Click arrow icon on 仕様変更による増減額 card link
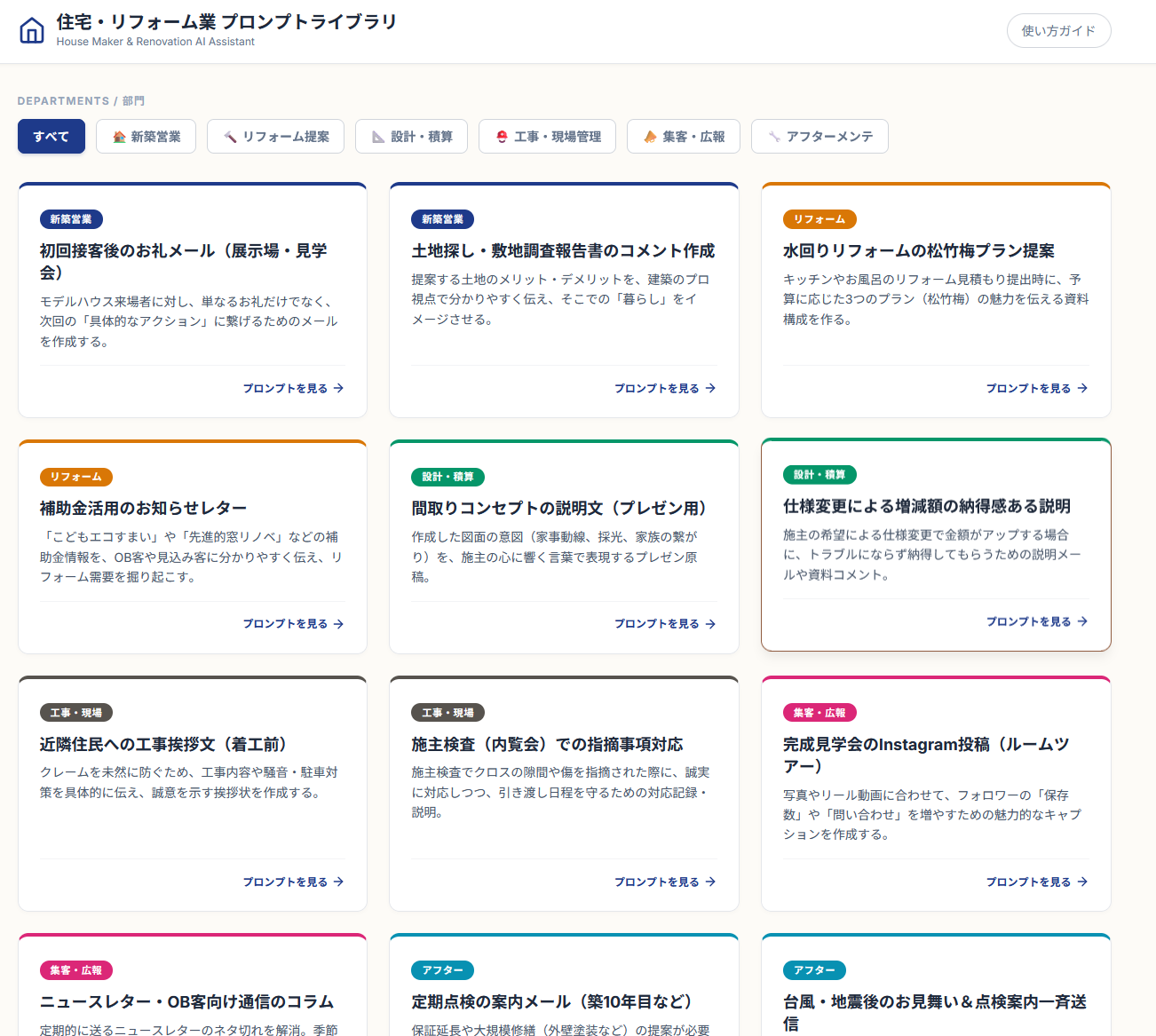The image size is (1156, 1036). tap(1082, 621)
